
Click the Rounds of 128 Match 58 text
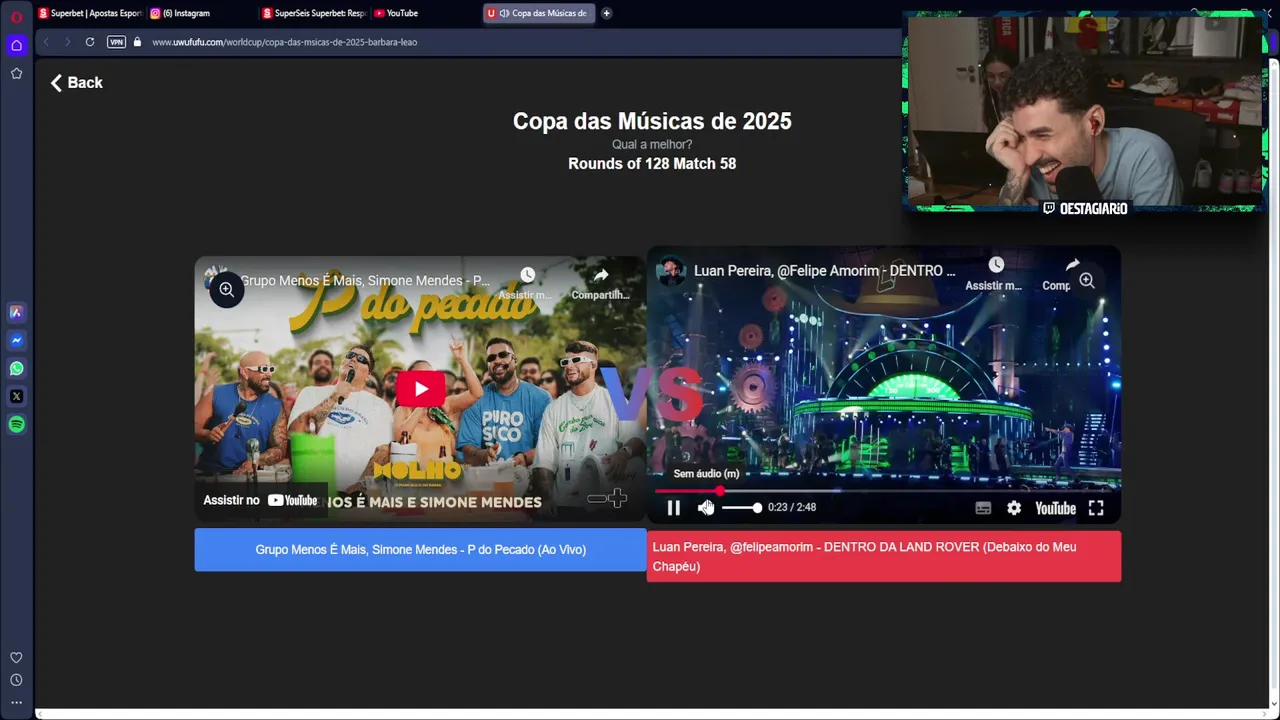(652, 164)
